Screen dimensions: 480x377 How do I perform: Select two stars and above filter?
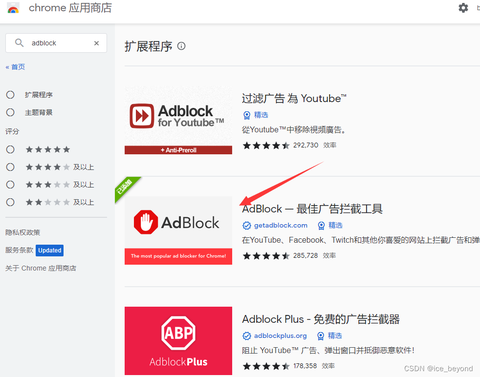(x=10, y=202)
